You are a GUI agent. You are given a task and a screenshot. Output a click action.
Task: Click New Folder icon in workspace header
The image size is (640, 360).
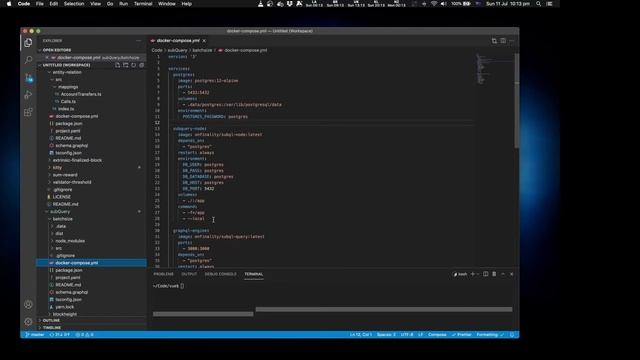coord(126,65)
